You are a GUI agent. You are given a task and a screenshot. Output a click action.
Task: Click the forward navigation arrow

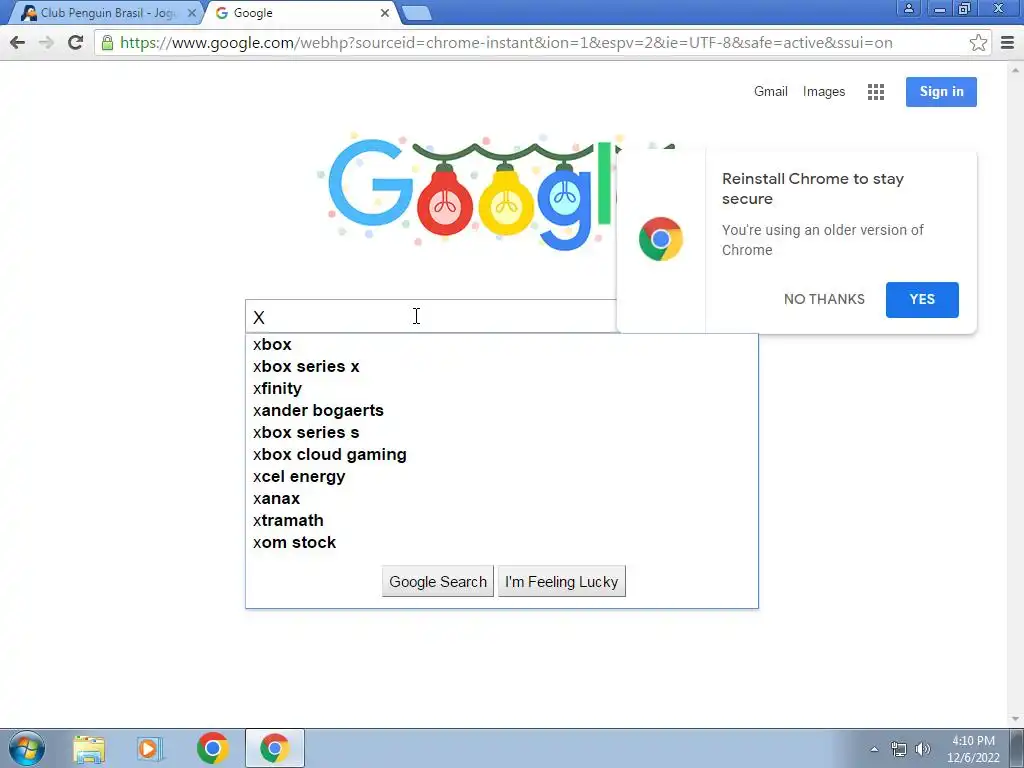(46, 43)
